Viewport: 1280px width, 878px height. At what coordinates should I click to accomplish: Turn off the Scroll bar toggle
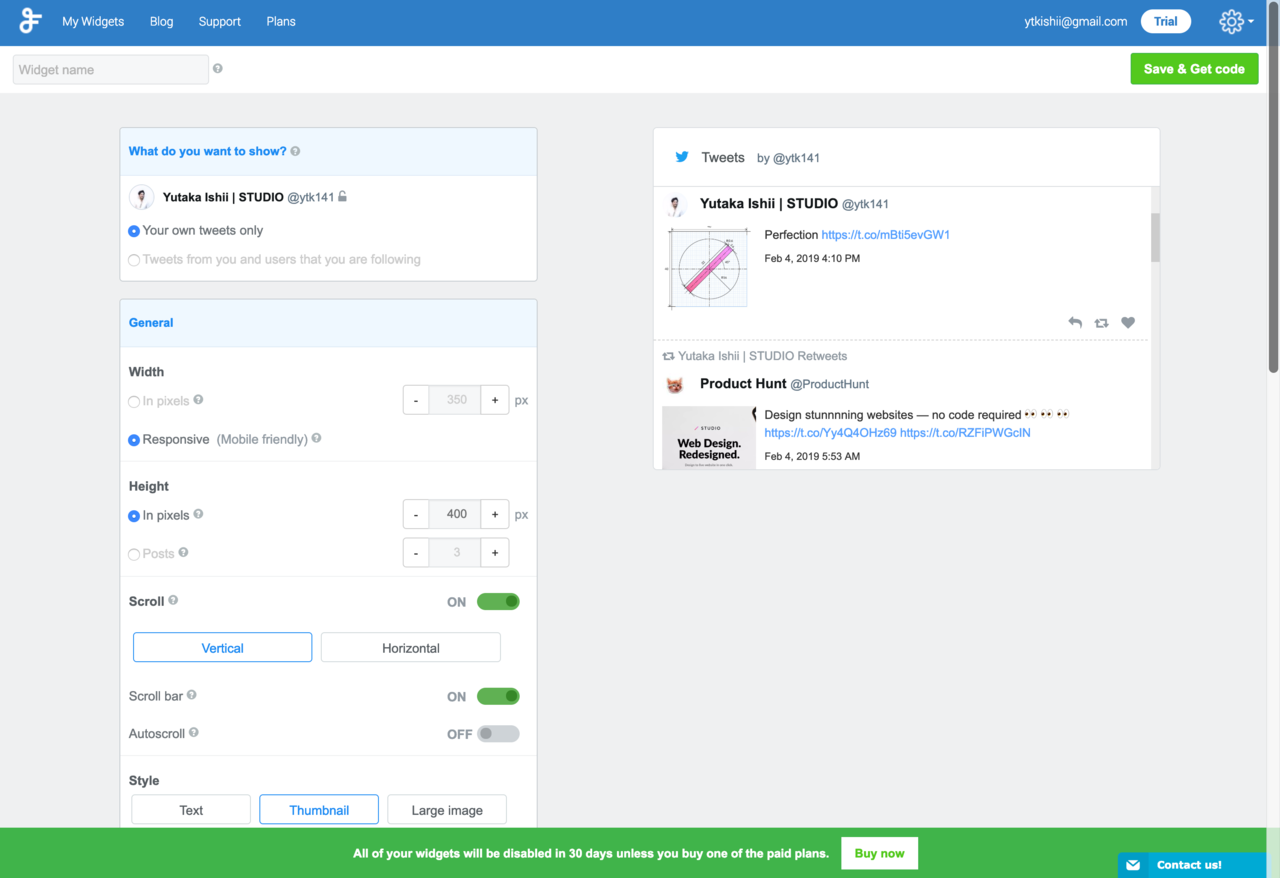point(498,696)
